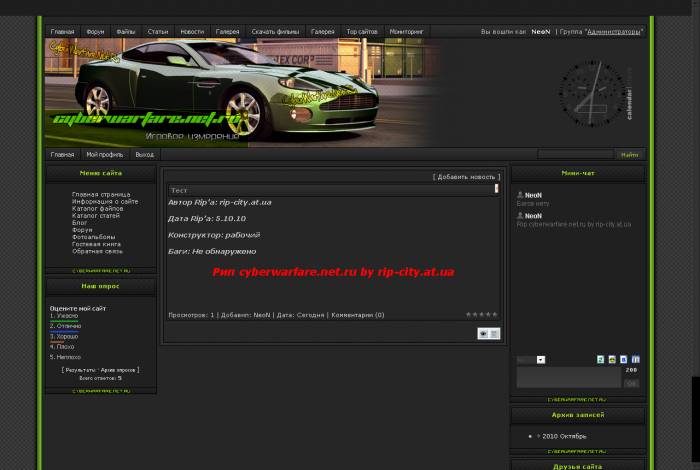Open the smiley icon in mini-chat toolbar
The image size is (700, 470).
[x=612, y=359]
